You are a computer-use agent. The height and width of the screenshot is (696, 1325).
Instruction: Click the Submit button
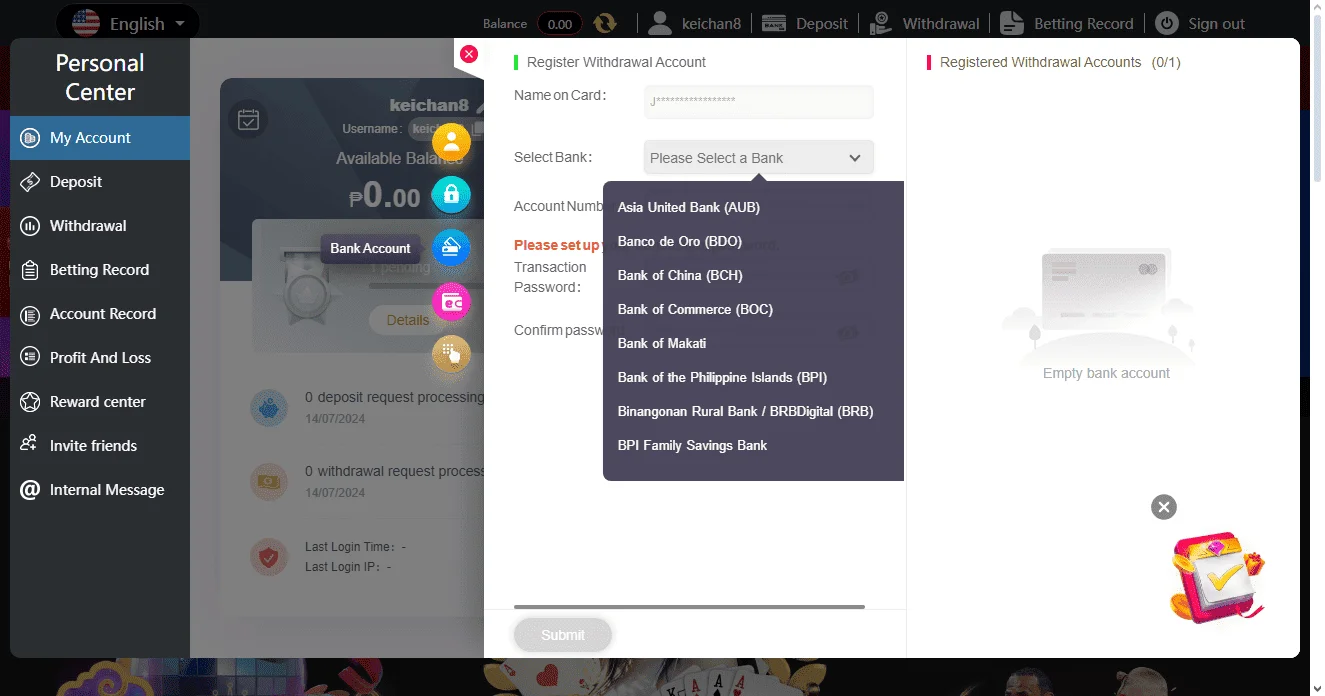point(563,635)
